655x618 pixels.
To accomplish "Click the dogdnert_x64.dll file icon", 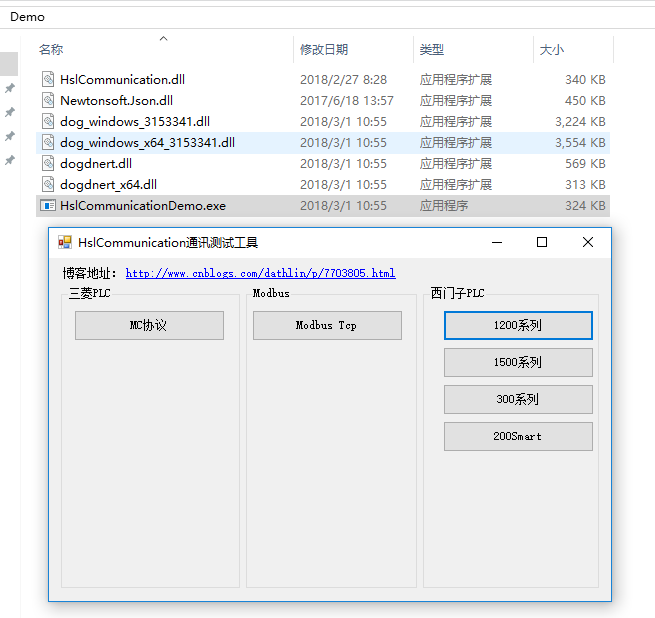I will pos(48,184).
